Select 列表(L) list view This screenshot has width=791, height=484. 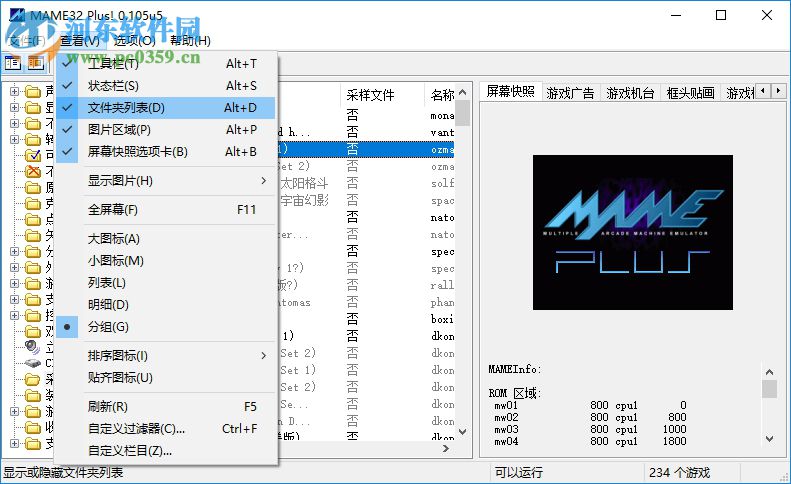point(165,283)
